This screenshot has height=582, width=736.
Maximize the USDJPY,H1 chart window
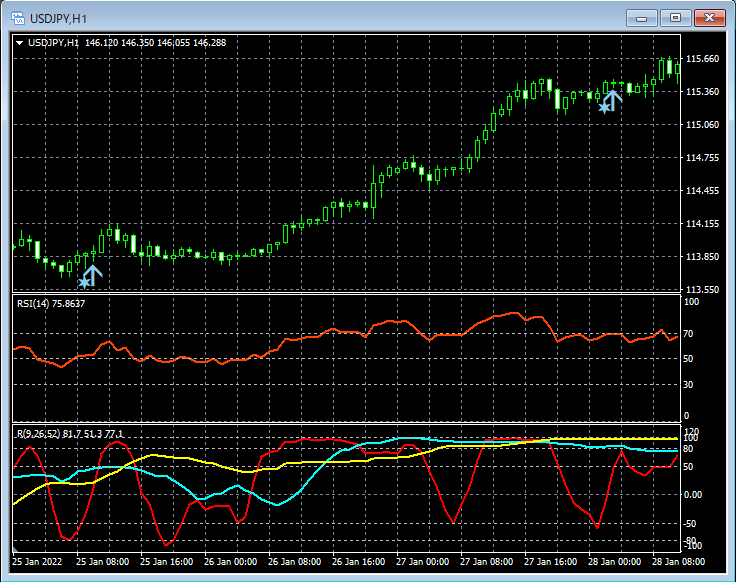(675, 18)
